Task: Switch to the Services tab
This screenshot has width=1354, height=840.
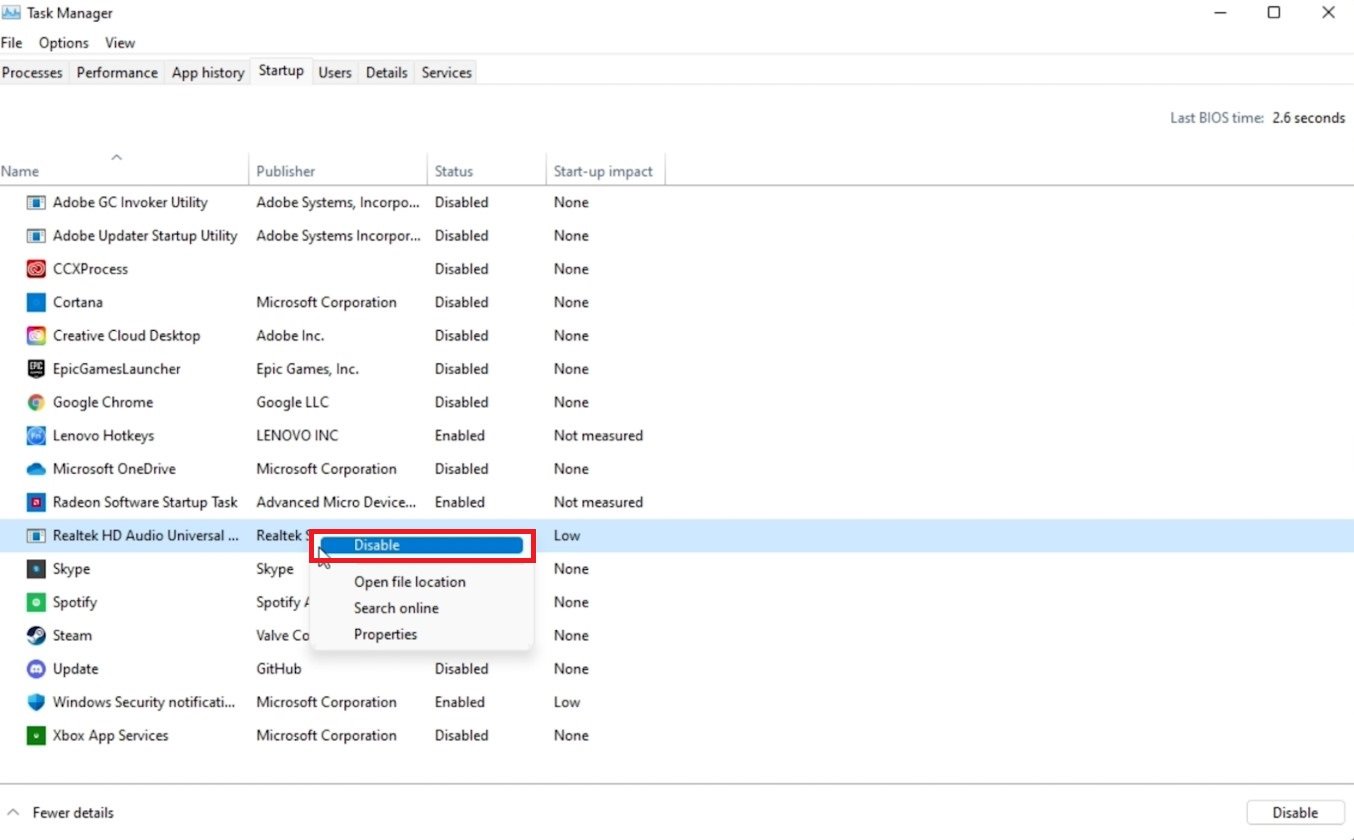Action: (446, 72)
